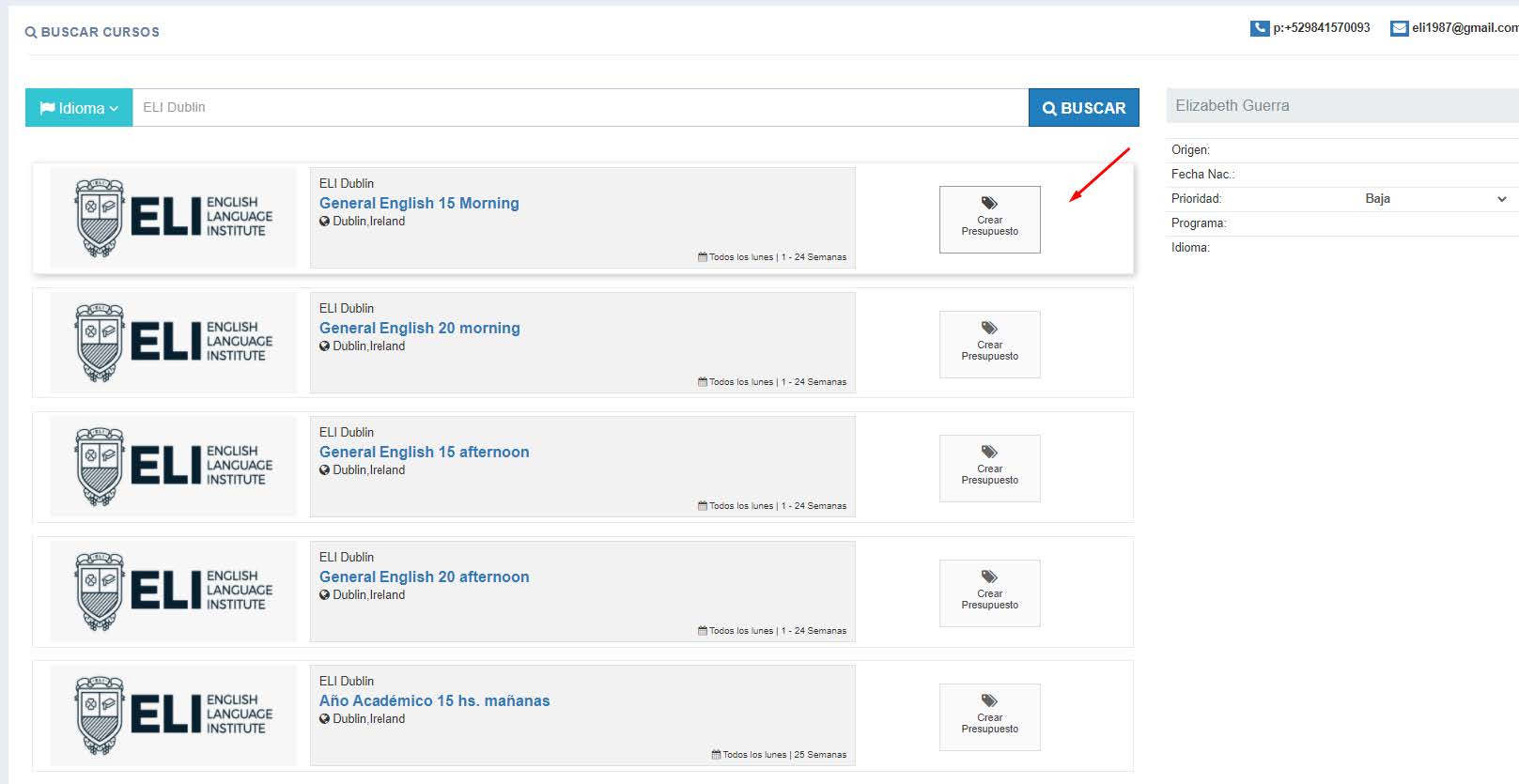Create a budget for General English 15 afternoon
This screenshot has width=1519, height=784.
point(989,468)
